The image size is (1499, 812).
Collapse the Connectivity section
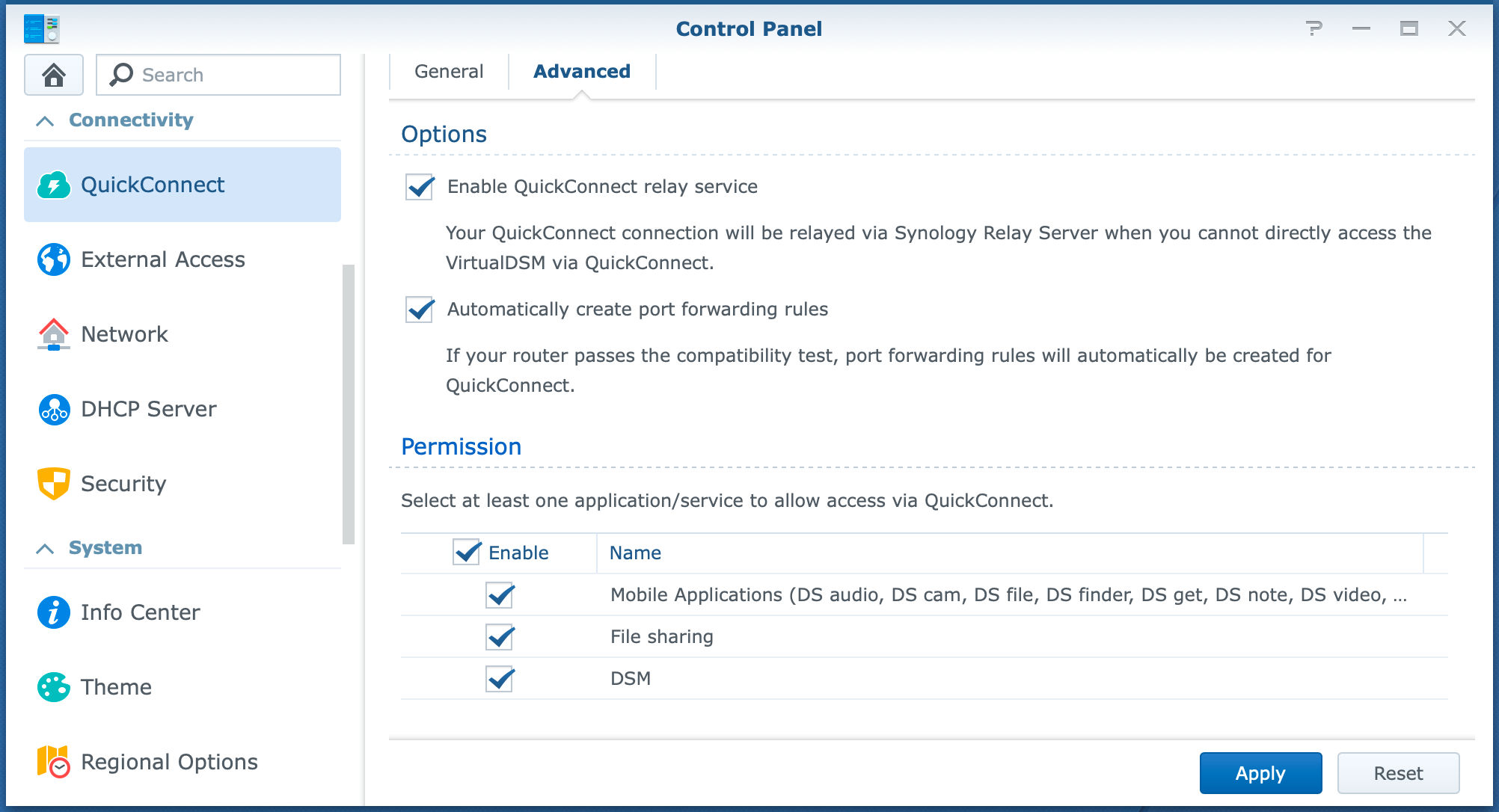[x=45, y=120]
